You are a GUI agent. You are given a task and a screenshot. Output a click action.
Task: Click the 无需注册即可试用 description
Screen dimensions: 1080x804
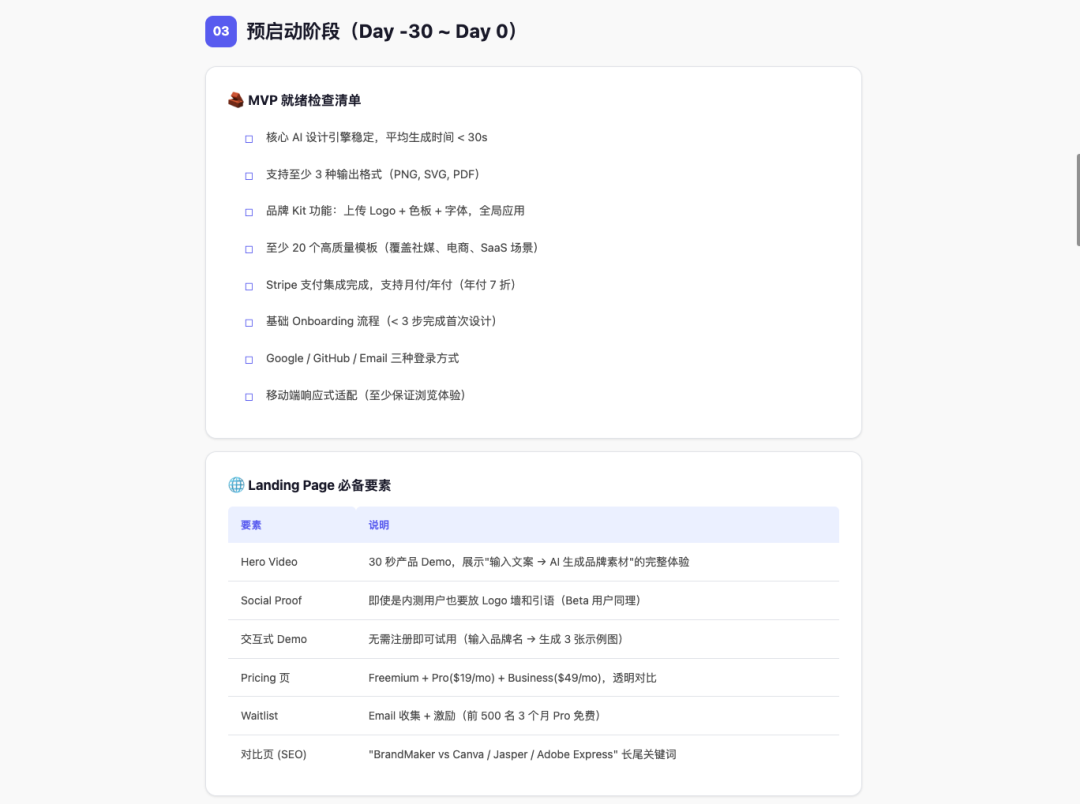tap(495, 639)
